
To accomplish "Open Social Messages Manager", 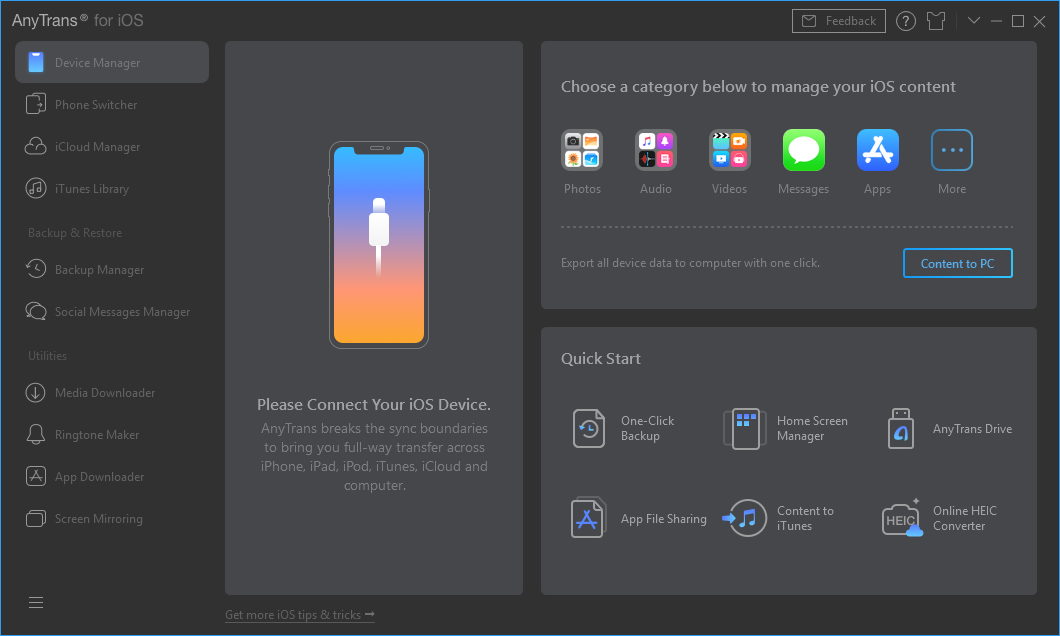I will click(112, 312).
